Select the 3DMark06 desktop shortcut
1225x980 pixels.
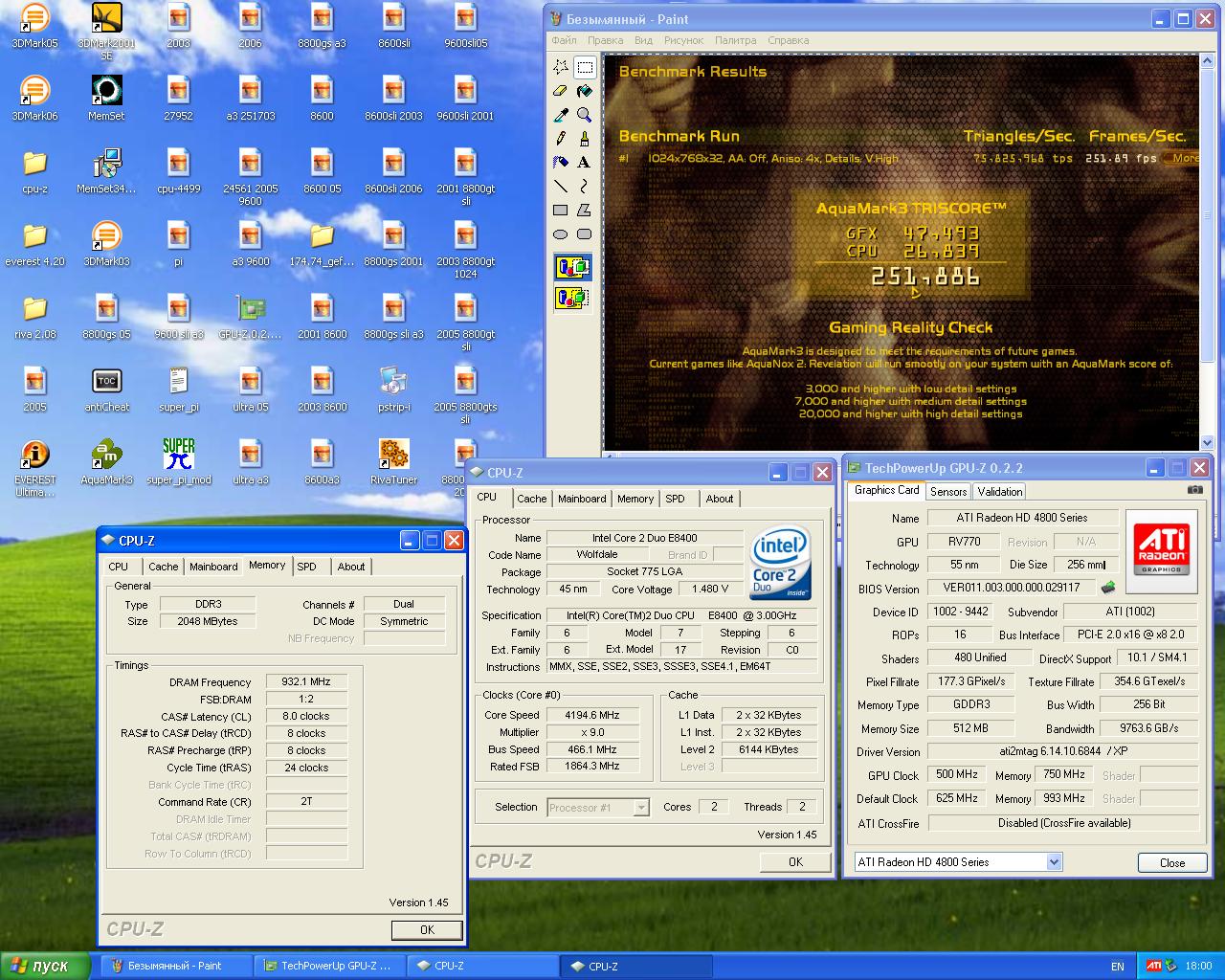(34, 98)
